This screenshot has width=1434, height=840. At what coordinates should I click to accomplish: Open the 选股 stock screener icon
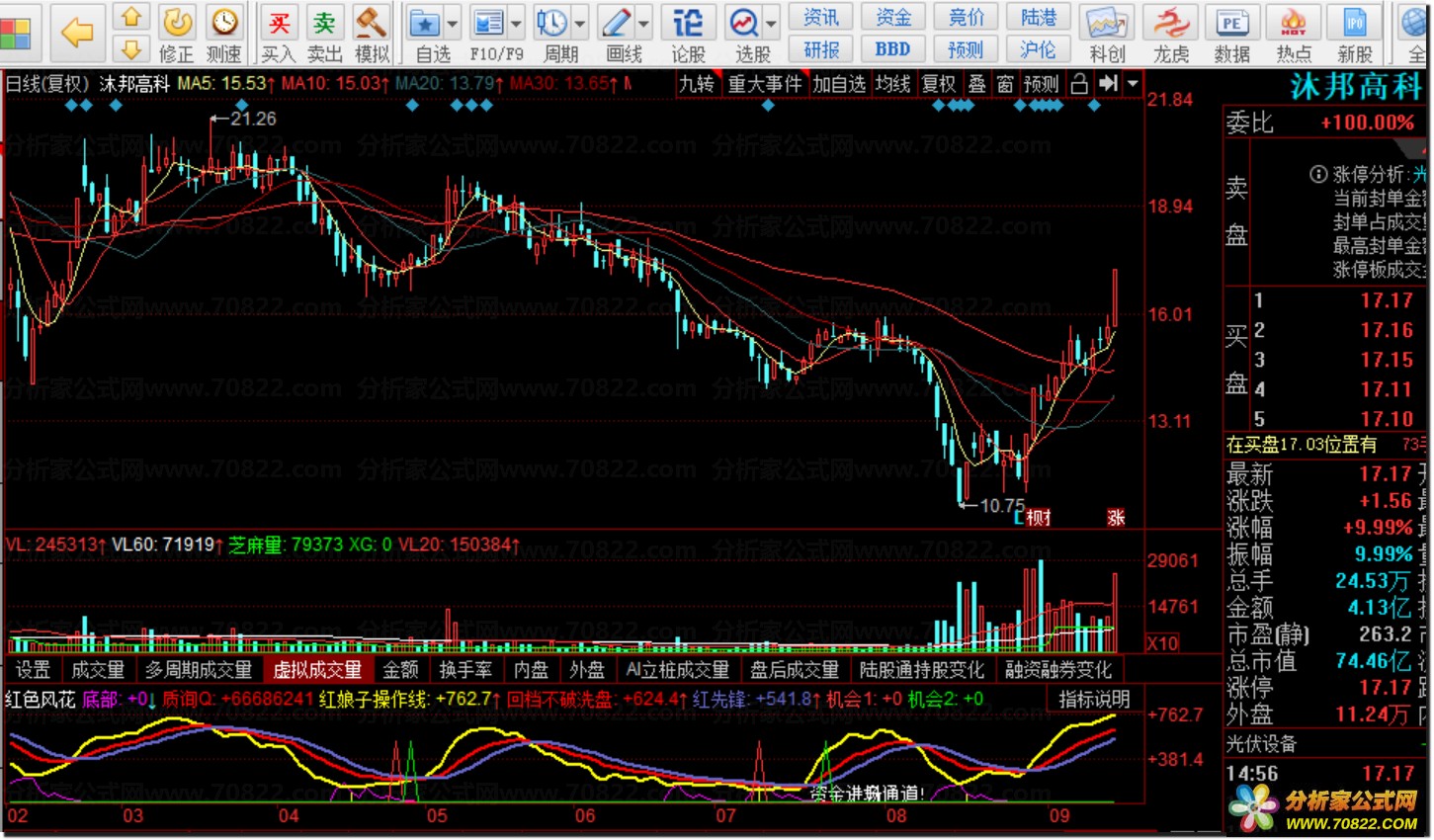point(743,22)
